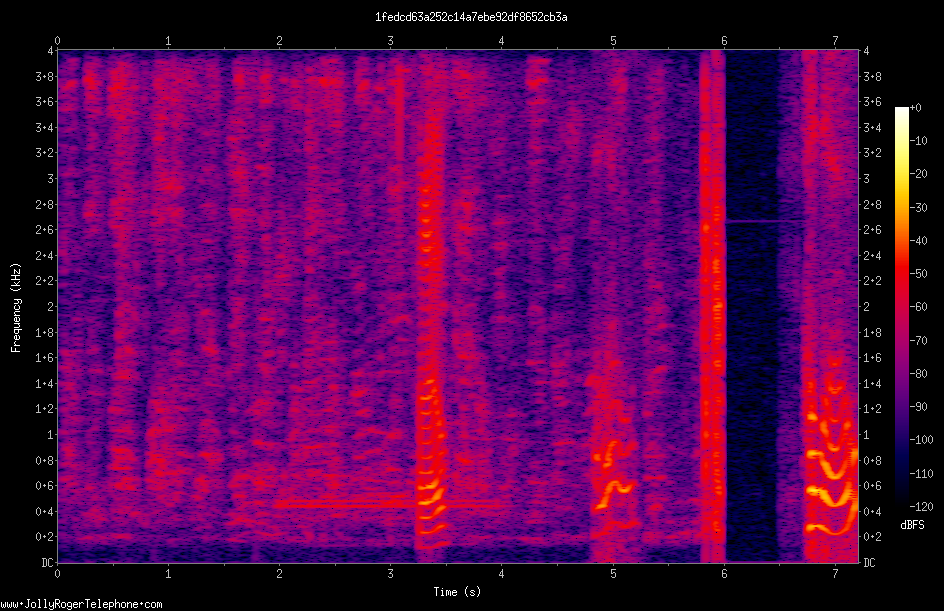This screenshot has width=944, height=611.
Task: Click the -90 color scale label
Action: (x=919, y=407)
